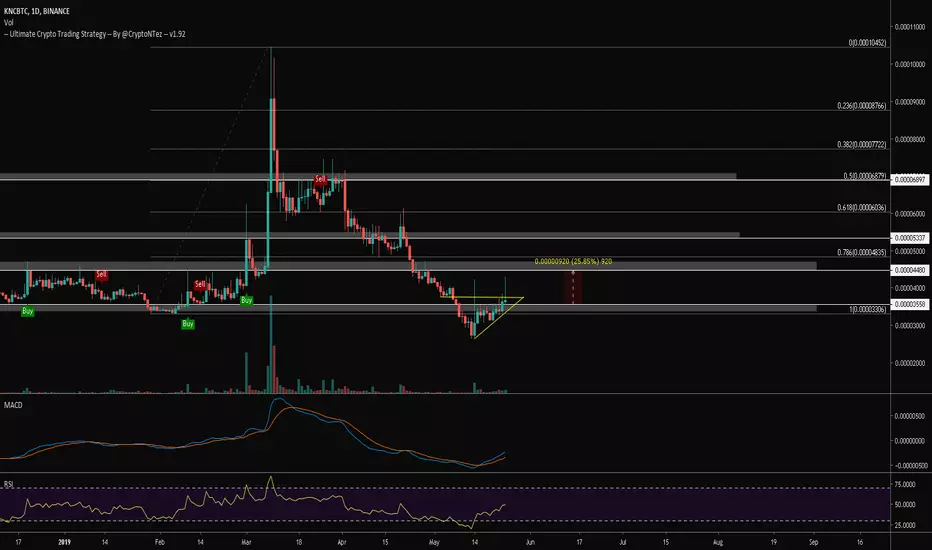Click the Mar label on time axis
Screen dimensions: 932x550
(246, 542)
